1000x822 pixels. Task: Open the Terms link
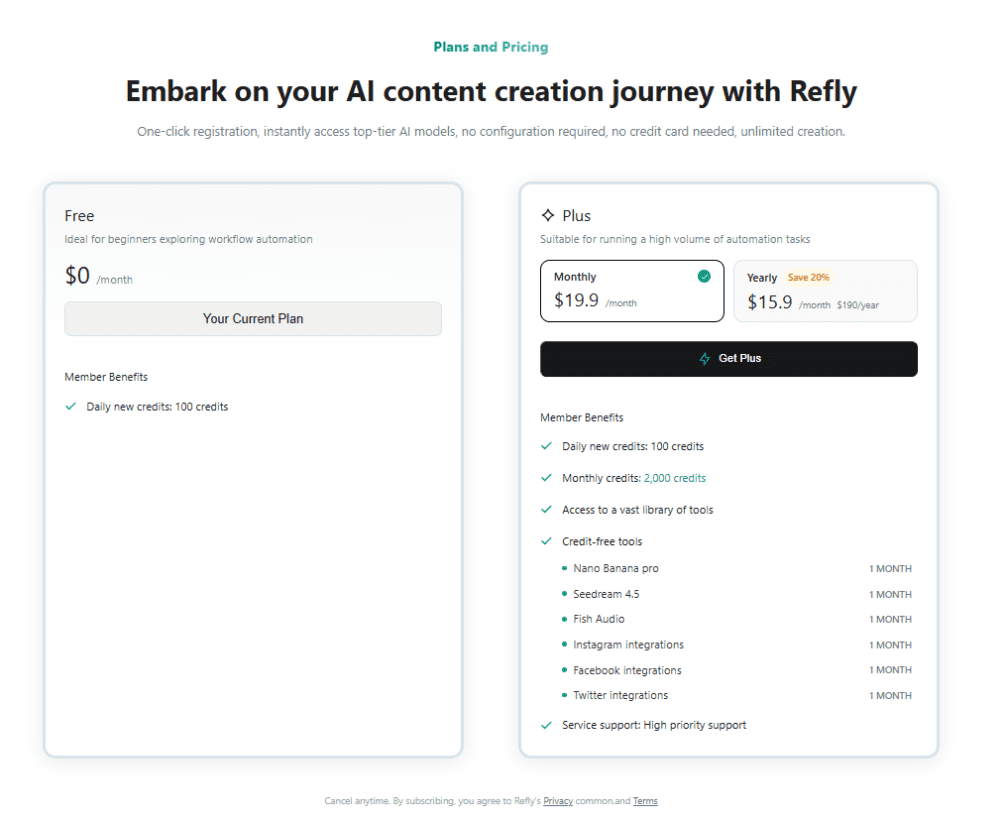(x=645, y=801)
